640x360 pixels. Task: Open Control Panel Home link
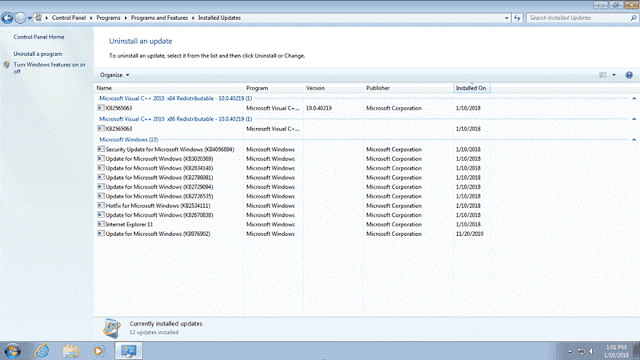(x=39, y=37)
